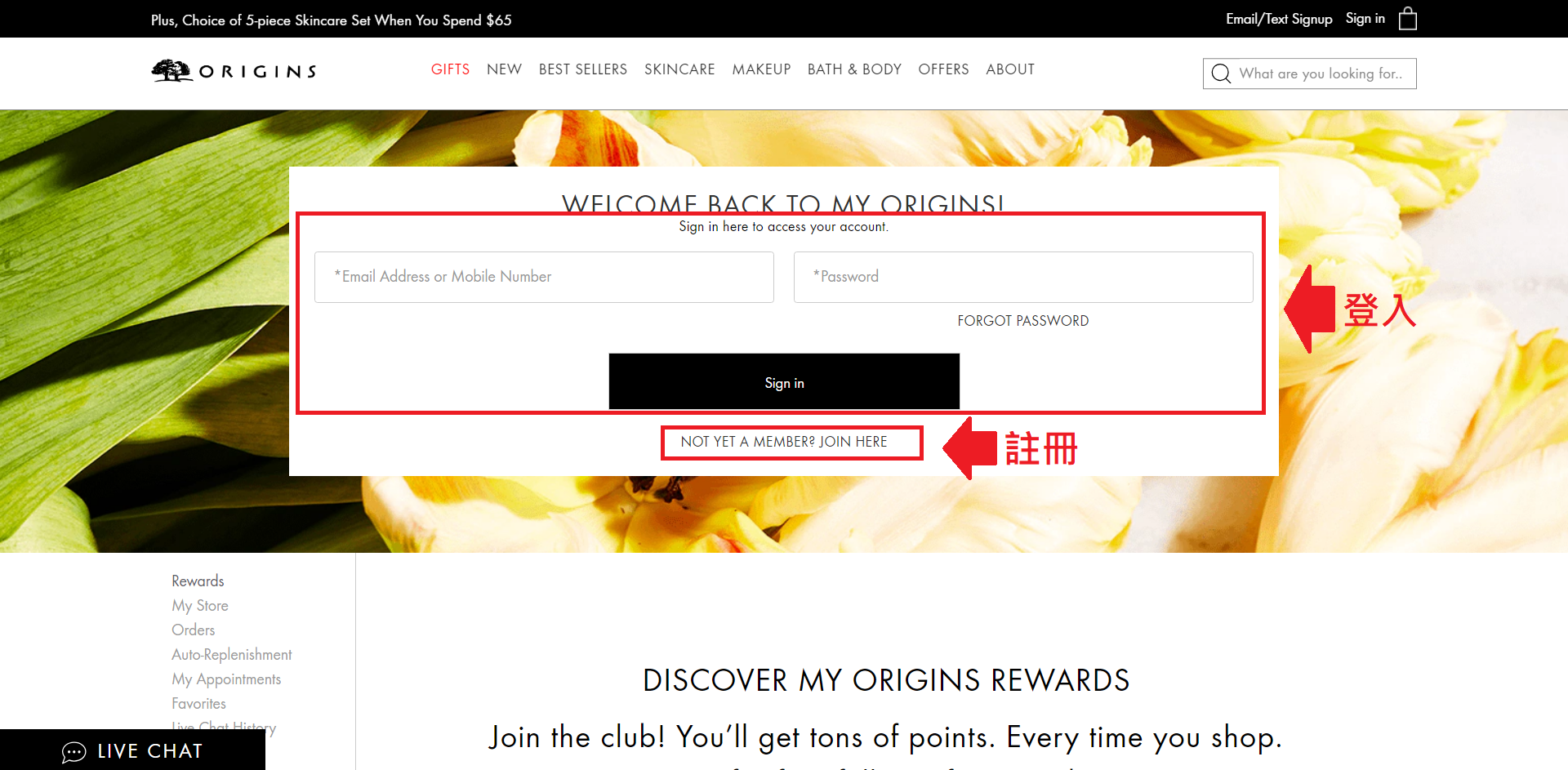Click the black Sign in button

click(x=784, y=381)
